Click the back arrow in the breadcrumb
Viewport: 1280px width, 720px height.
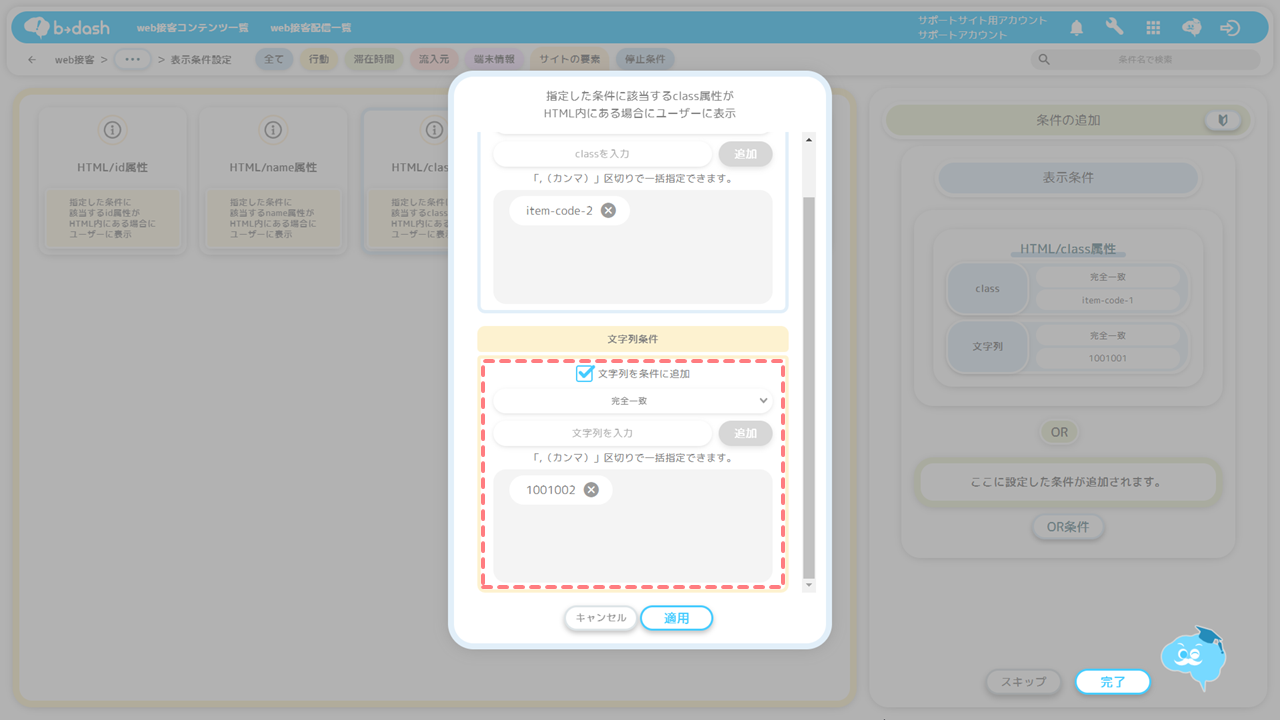pos(32,60)
